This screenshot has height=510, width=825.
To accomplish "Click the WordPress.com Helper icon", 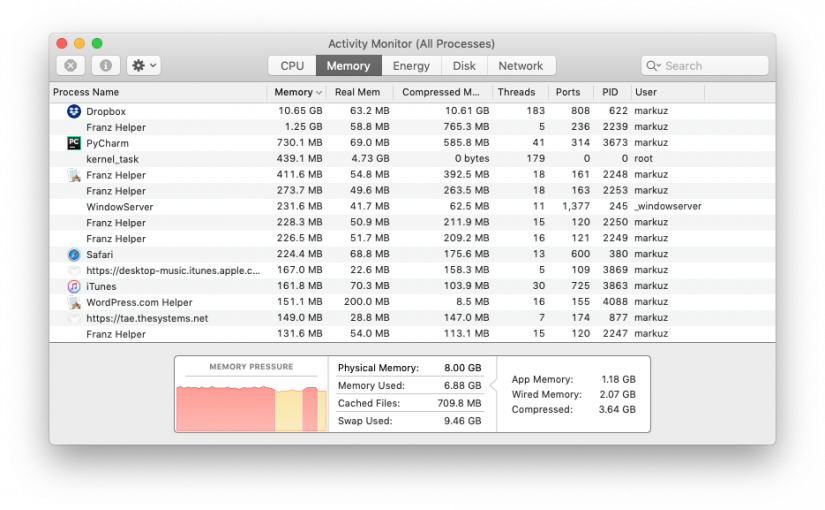I will 74,302.
